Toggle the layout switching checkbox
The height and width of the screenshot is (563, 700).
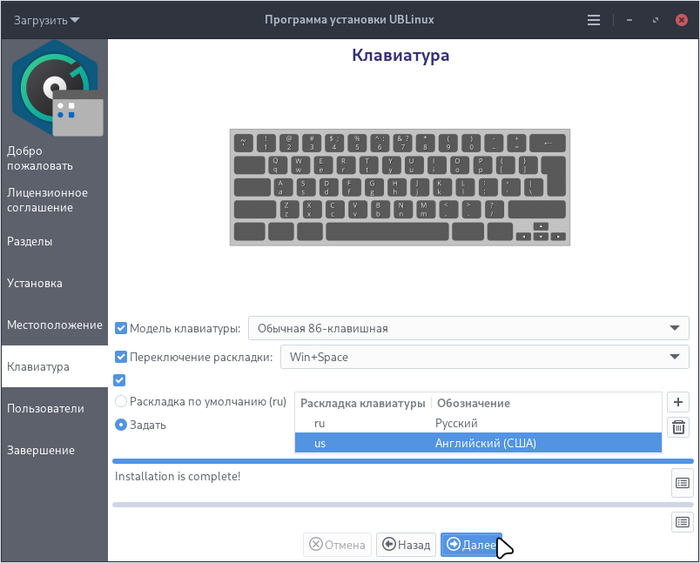tap(122, 357)
